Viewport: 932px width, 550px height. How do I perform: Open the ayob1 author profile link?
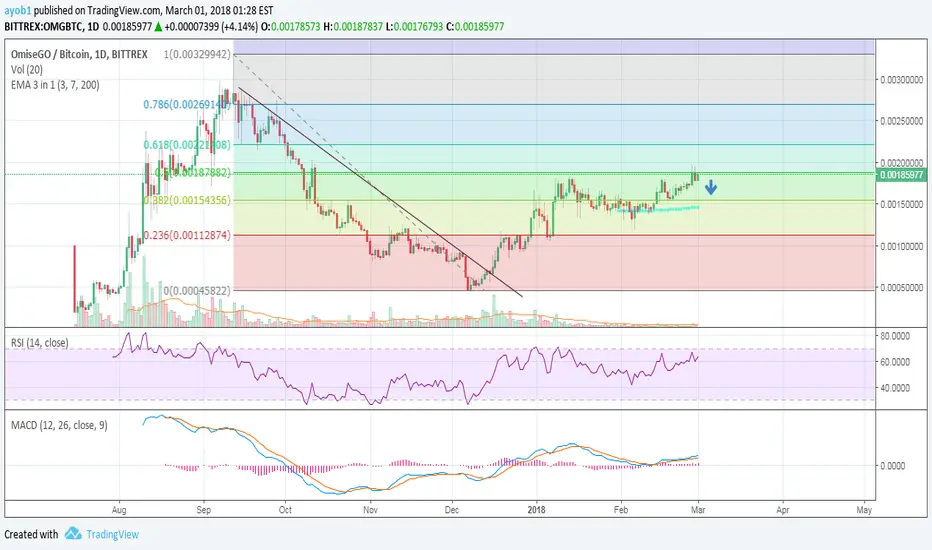pos(17,11)
